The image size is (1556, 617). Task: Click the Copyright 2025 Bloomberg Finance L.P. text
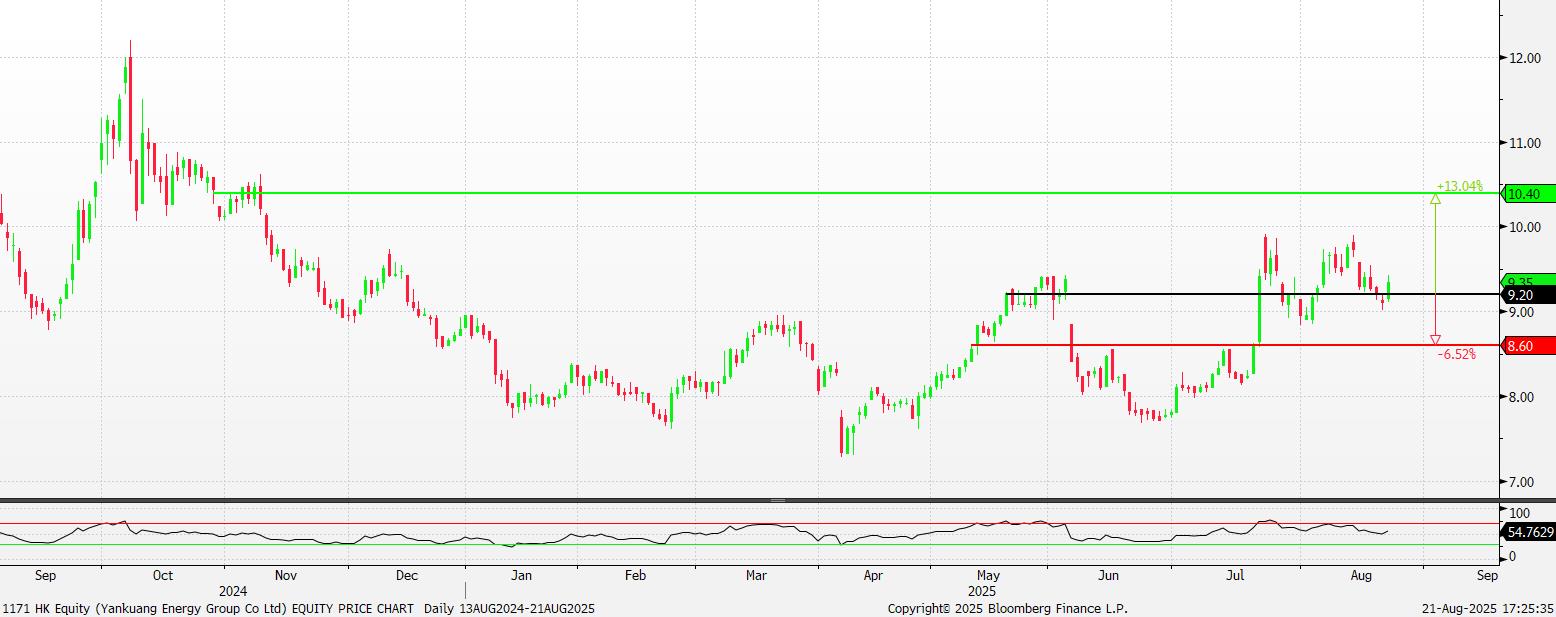click(x=1008, y=608)
